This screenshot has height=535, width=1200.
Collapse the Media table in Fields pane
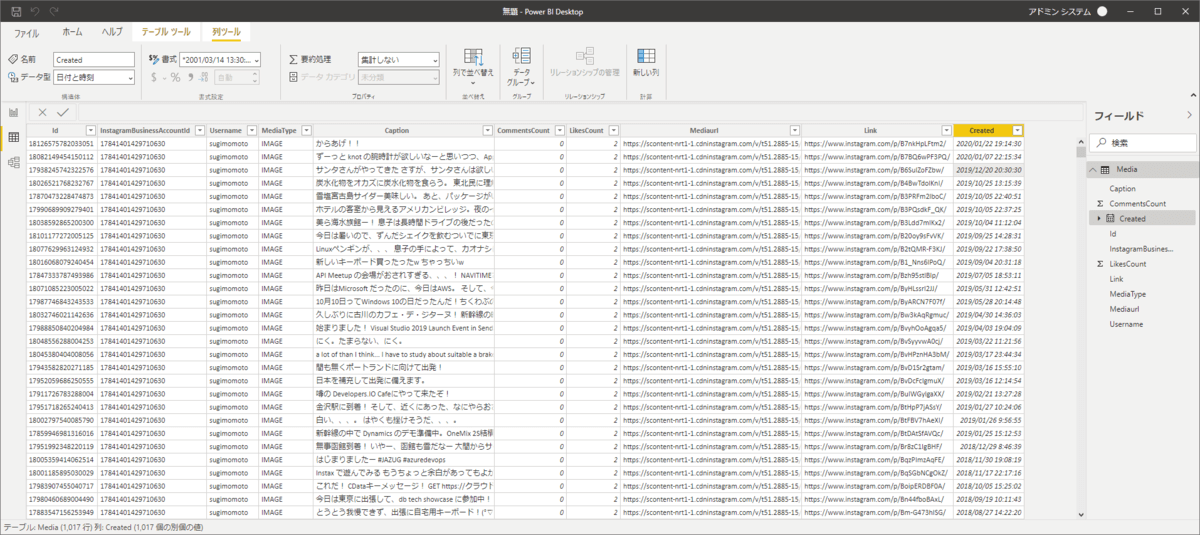click(x=1092, y=171)
